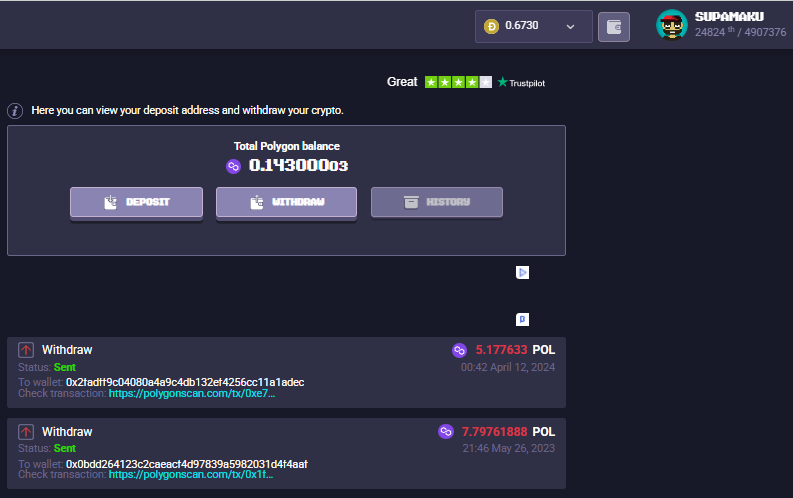Click the red arrow icon of April 12 withdraw

point(26,350)
